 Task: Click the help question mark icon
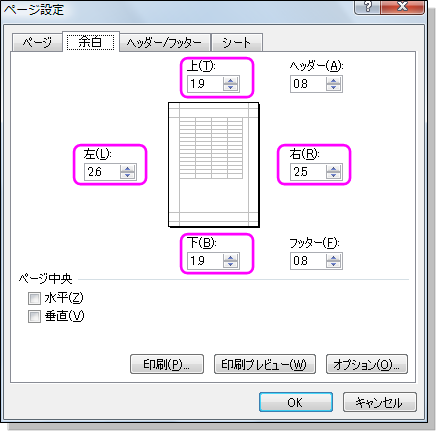point(367,7)
